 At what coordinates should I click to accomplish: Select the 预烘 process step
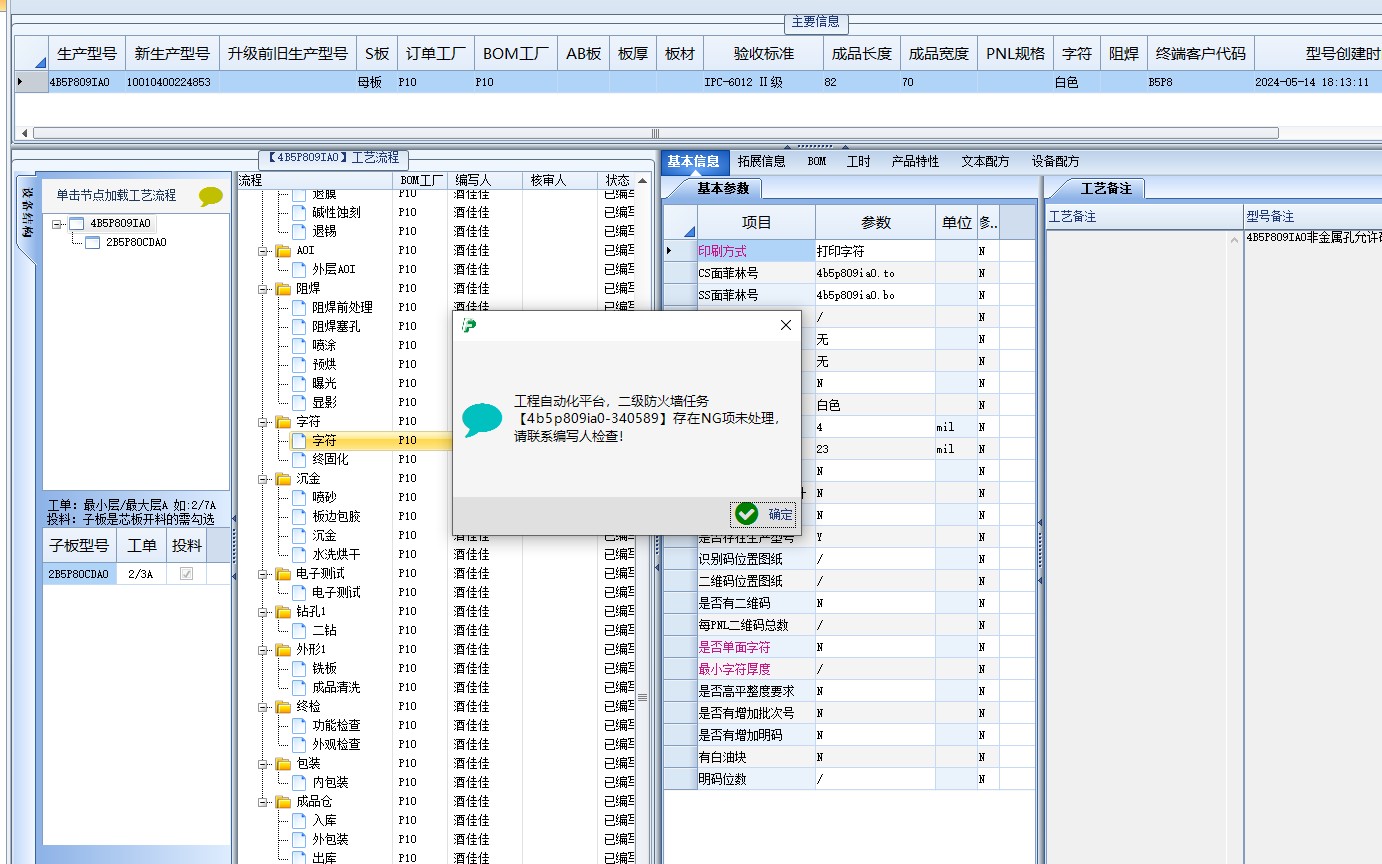[x=324, y=364]
